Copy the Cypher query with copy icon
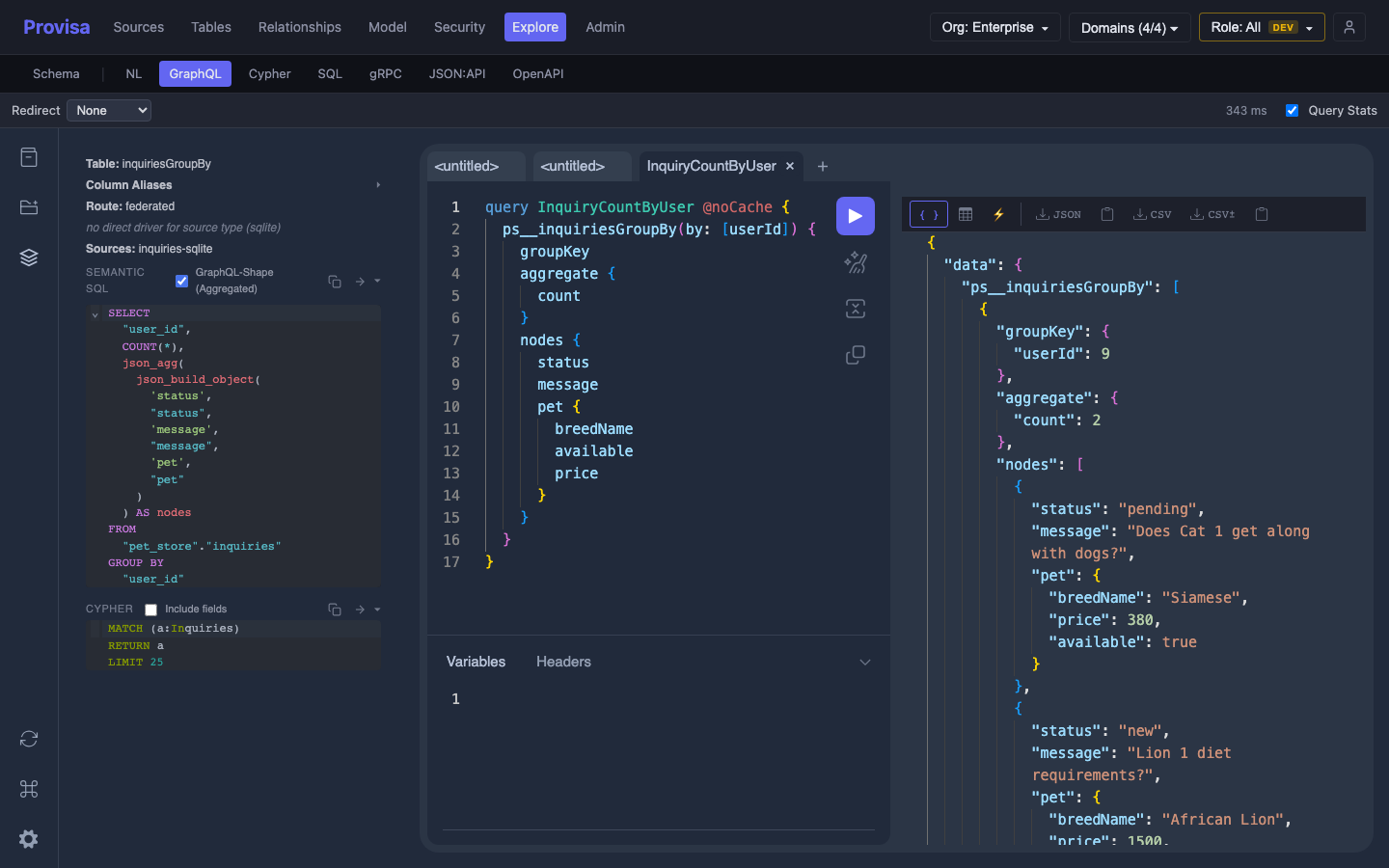 point(335,610)
